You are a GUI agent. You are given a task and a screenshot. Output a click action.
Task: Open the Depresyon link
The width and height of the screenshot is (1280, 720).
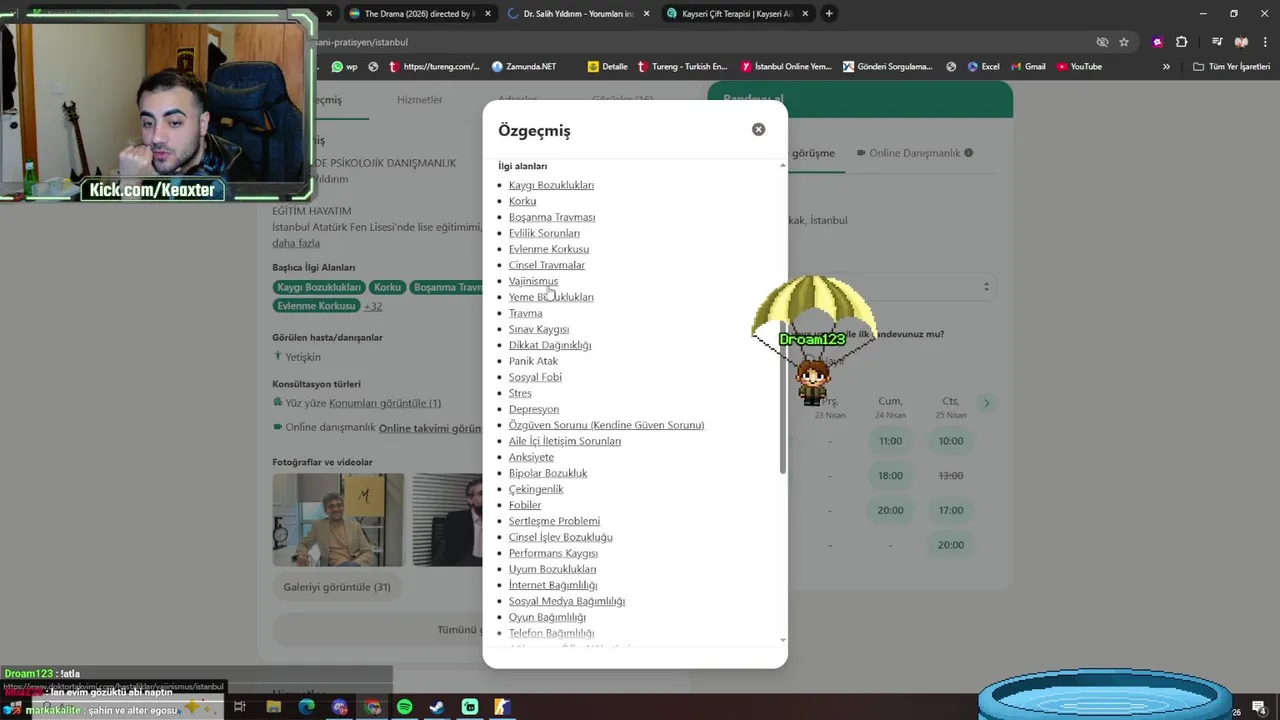[534, 409]
